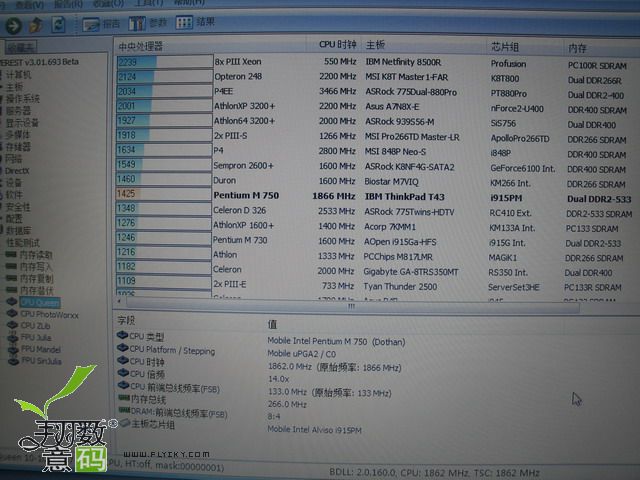Screen dimensions: 640x480
Task: Click the 内存总线 field icon
Action: [x=124, y=398]
